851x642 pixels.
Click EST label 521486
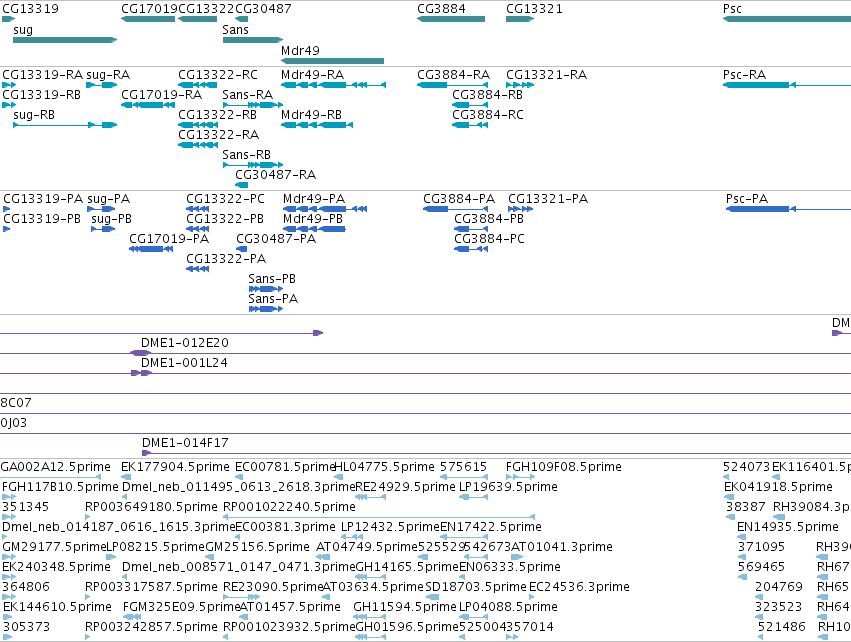tap(782, 627)
